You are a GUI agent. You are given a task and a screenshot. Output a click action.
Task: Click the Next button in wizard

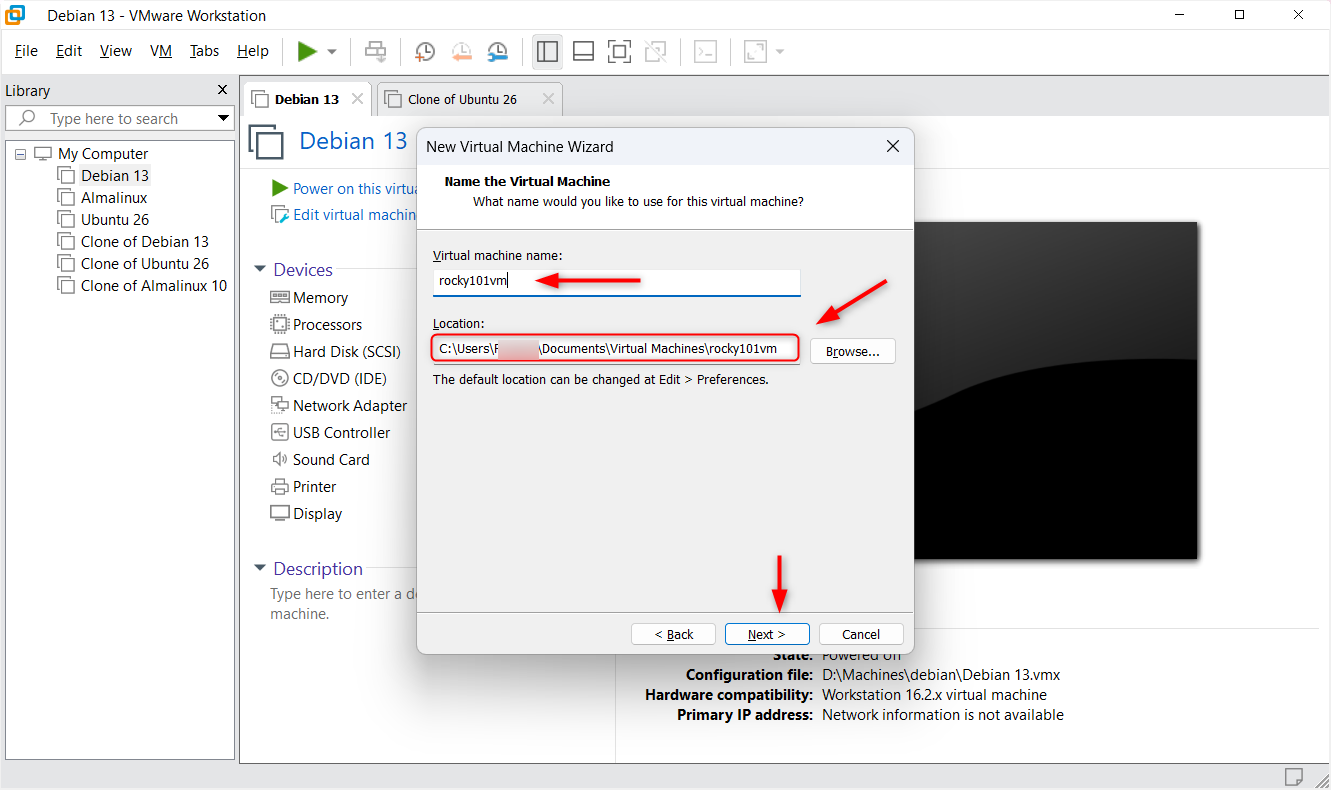(767, 634)
